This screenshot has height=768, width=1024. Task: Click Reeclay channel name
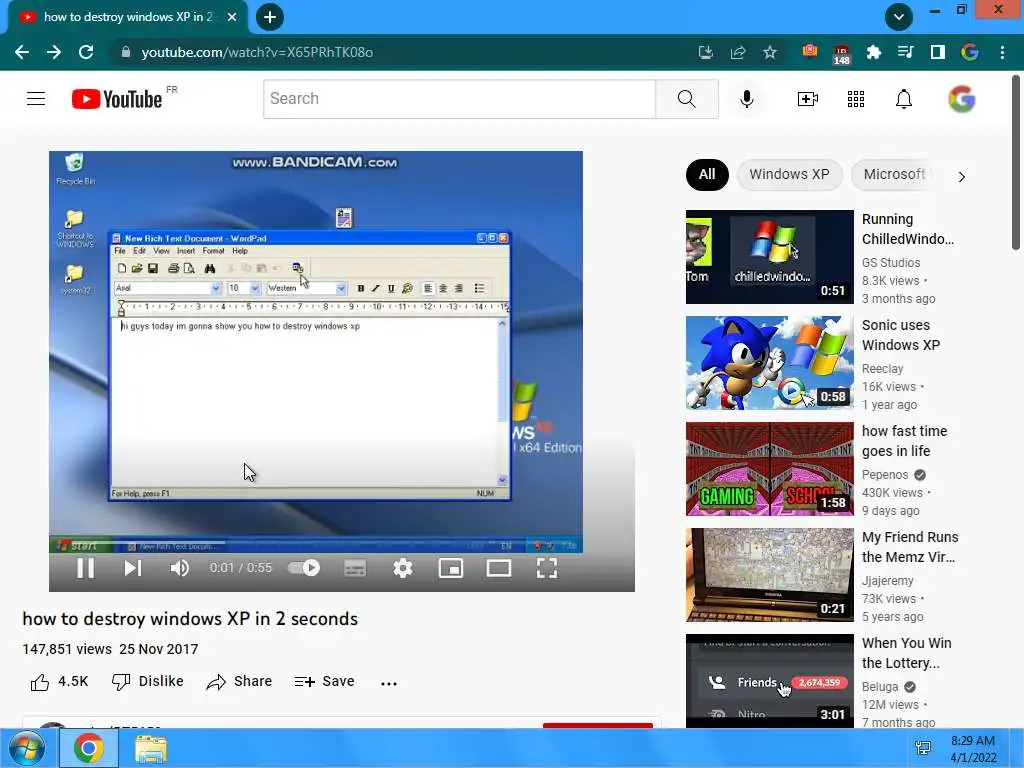(882, 369)
